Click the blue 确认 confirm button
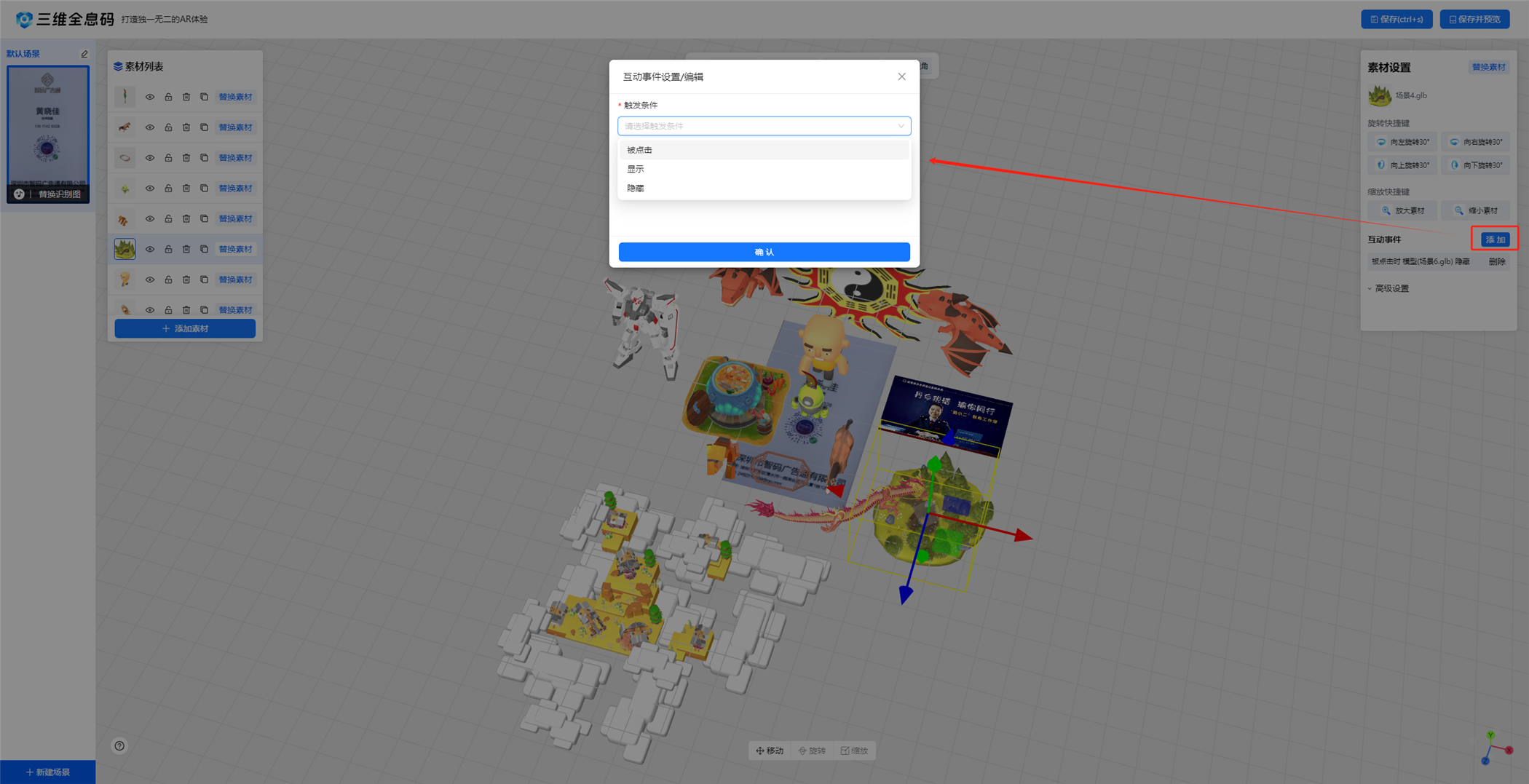Screen dimensions: 1529x784 pyautogui.click(x=764, y=252)
